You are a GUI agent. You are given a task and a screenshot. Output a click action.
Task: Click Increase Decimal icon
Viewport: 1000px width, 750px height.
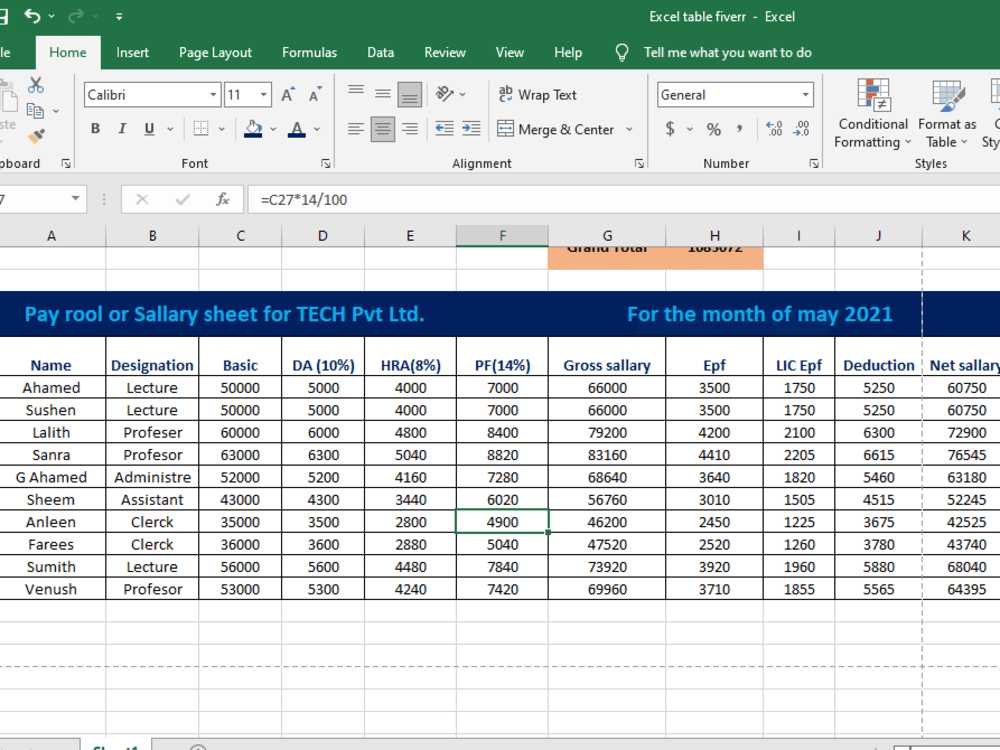pyautogui.click(x=774, y=129)
